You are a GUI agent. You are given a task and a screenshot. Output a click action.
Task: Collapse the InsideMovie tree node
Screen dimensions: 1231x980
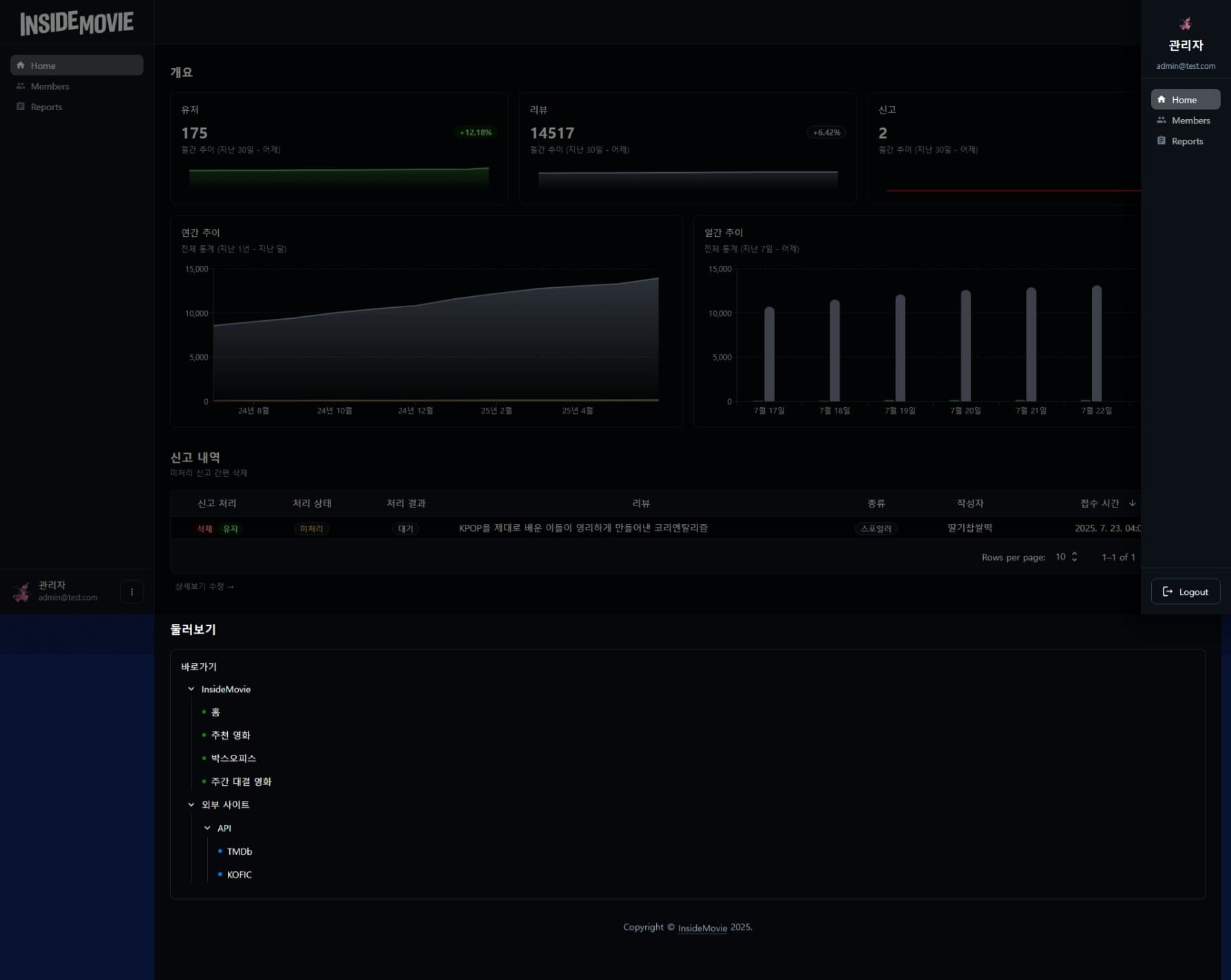pos(191,689)
